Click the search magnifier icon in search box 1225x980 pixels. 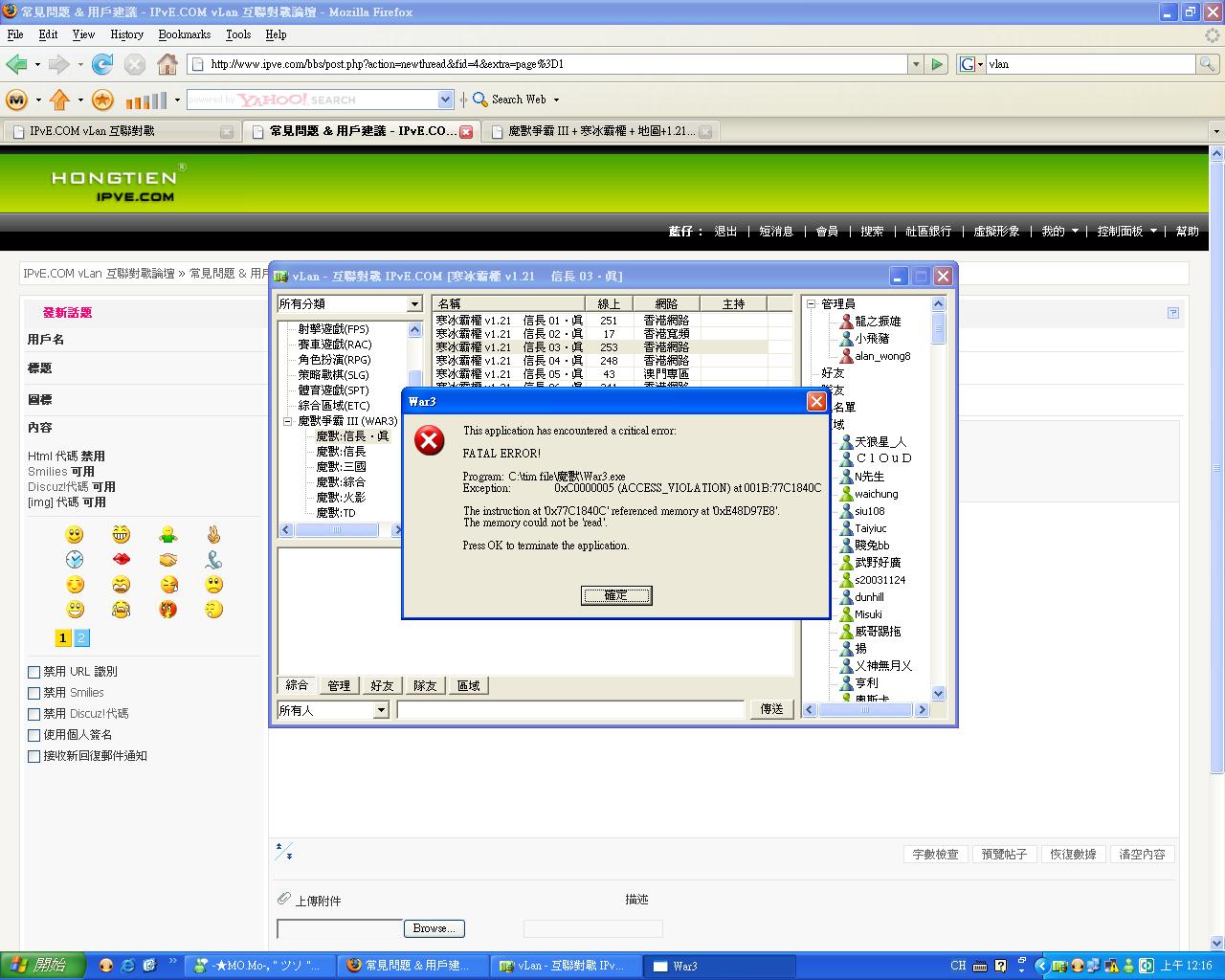click(x=1208, y=64)
